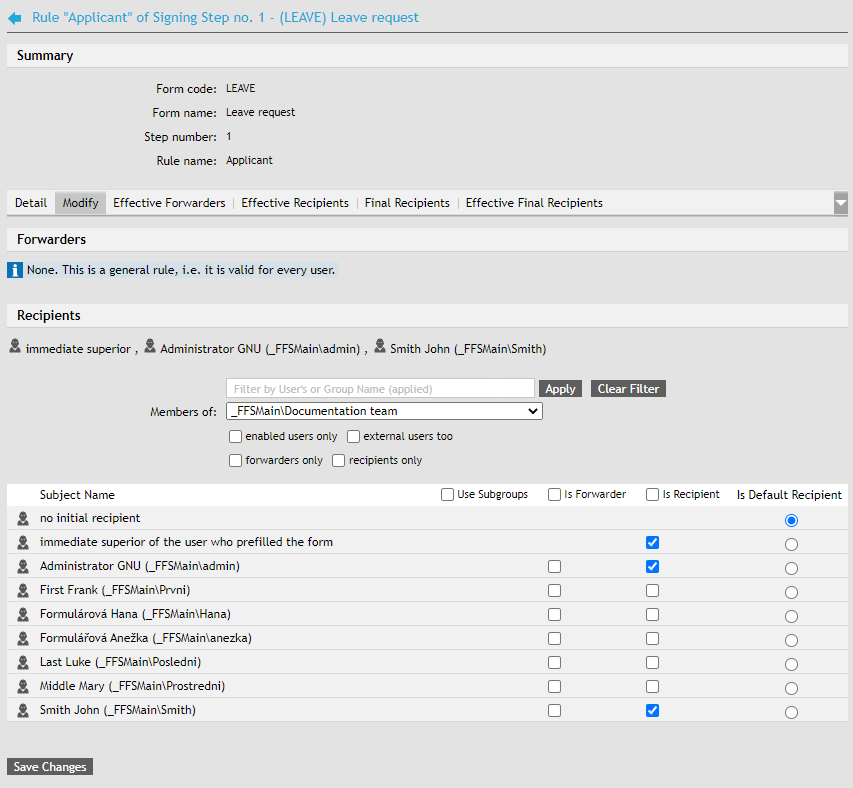Open the 'Members of' group dropdown
Screen dimensions: 853x788
point(384,411)
